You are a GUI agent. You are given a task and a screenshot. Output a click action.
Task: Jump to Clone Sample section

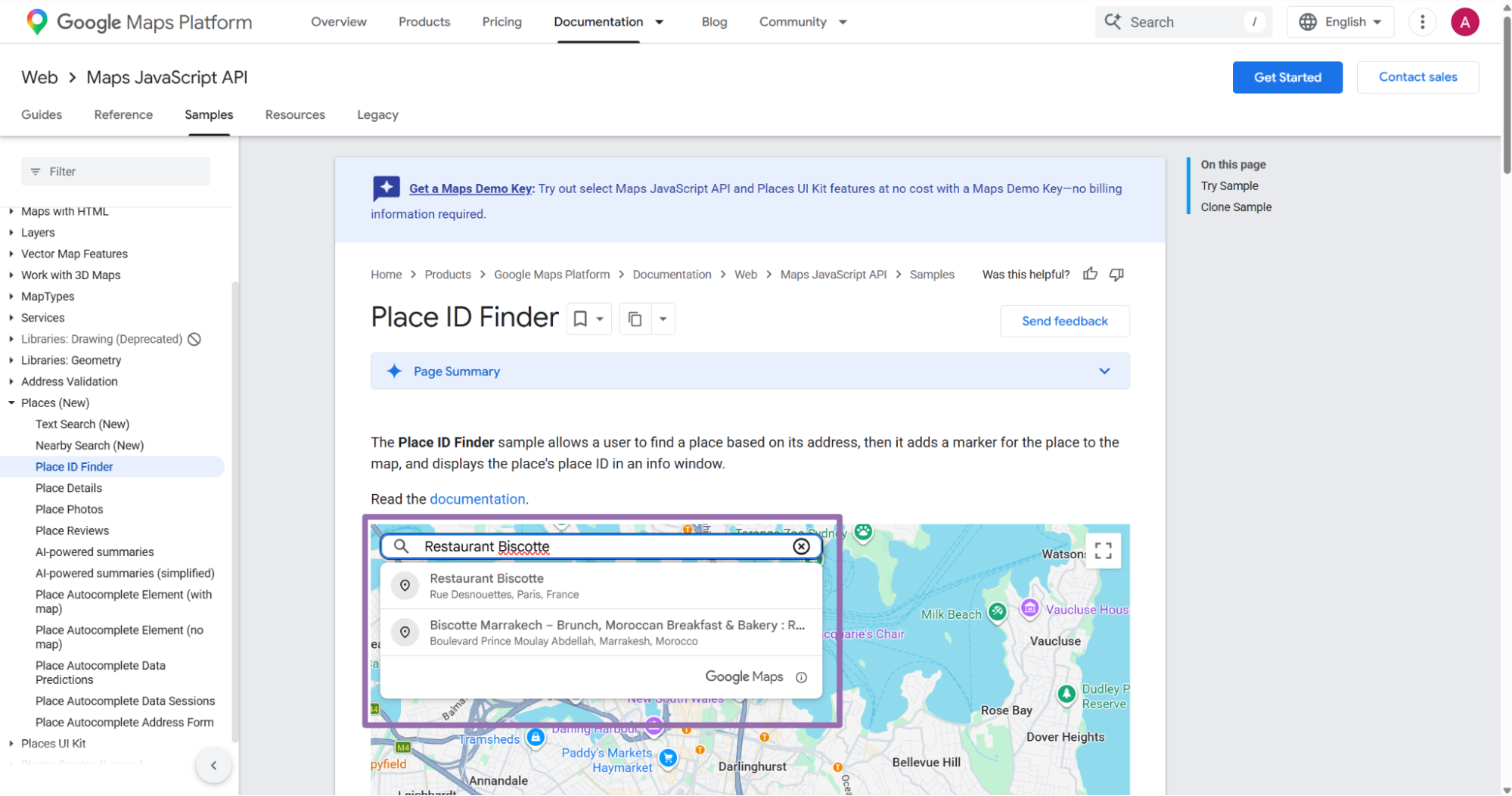click(x=1236, y=207)
